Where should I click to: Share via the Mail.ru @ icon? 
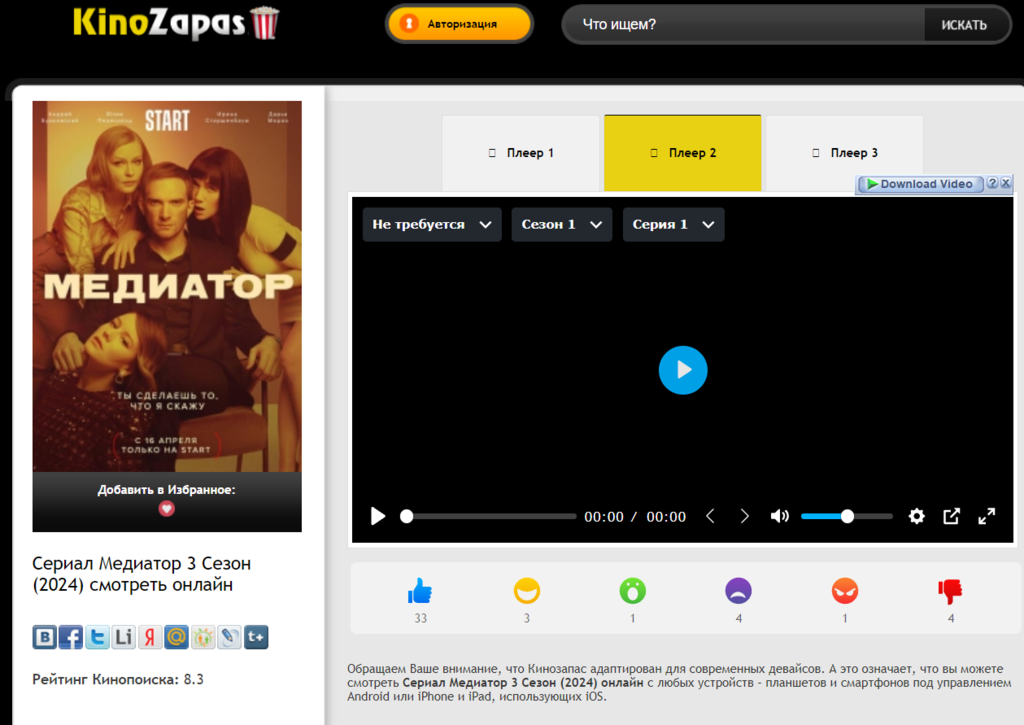pos(176,637)
